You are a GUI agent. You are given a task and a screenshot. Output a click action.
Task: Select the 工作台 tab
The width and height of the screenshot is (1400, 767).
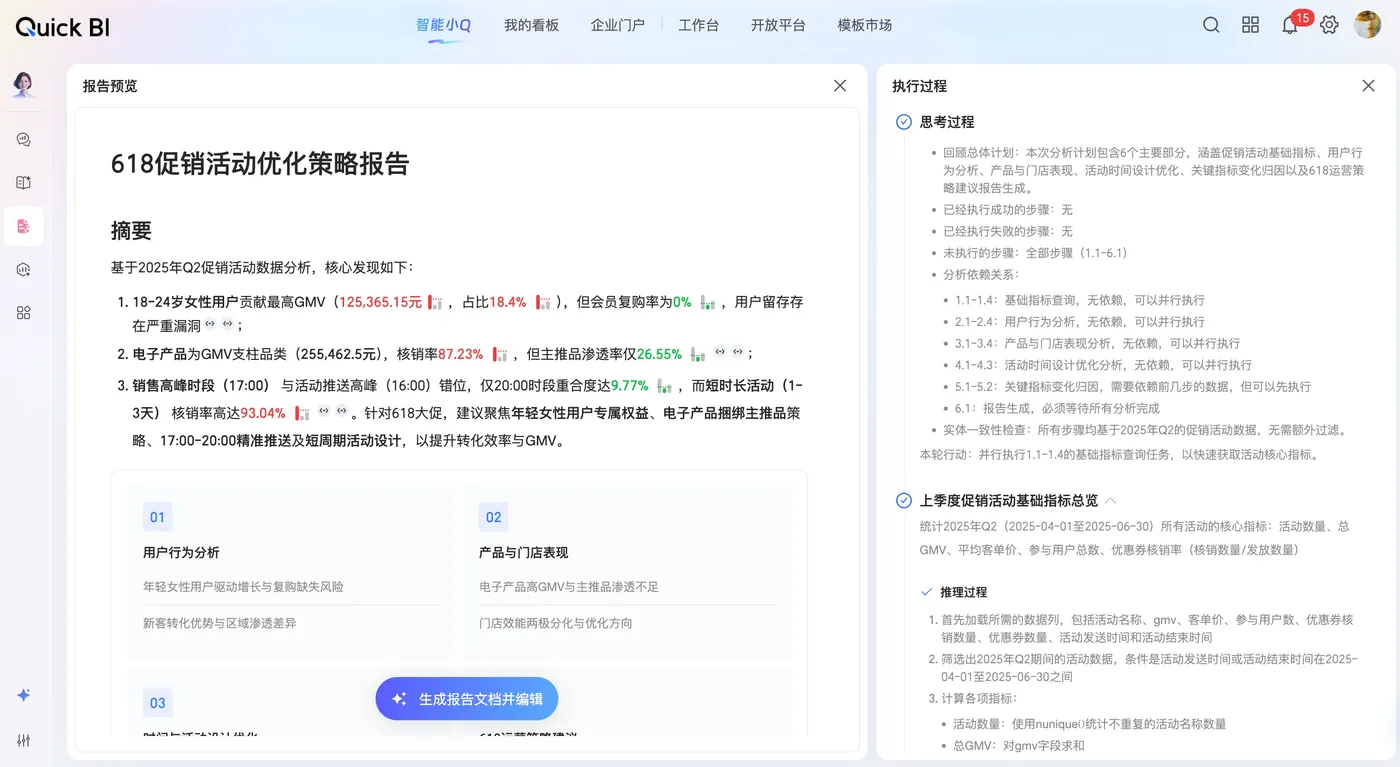(x=698, y=25)
